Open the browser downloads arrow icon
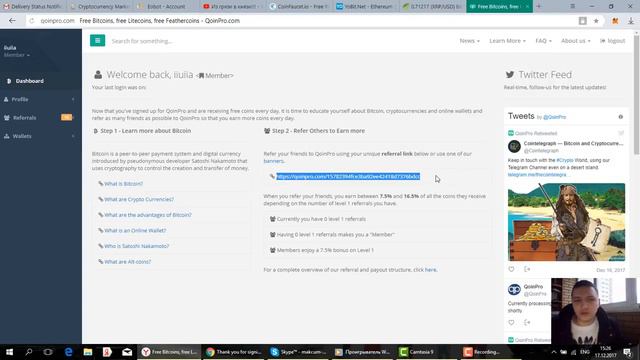The width and height of the screenshot is (640, 360). pyautogui.click(x=631, y=21)
